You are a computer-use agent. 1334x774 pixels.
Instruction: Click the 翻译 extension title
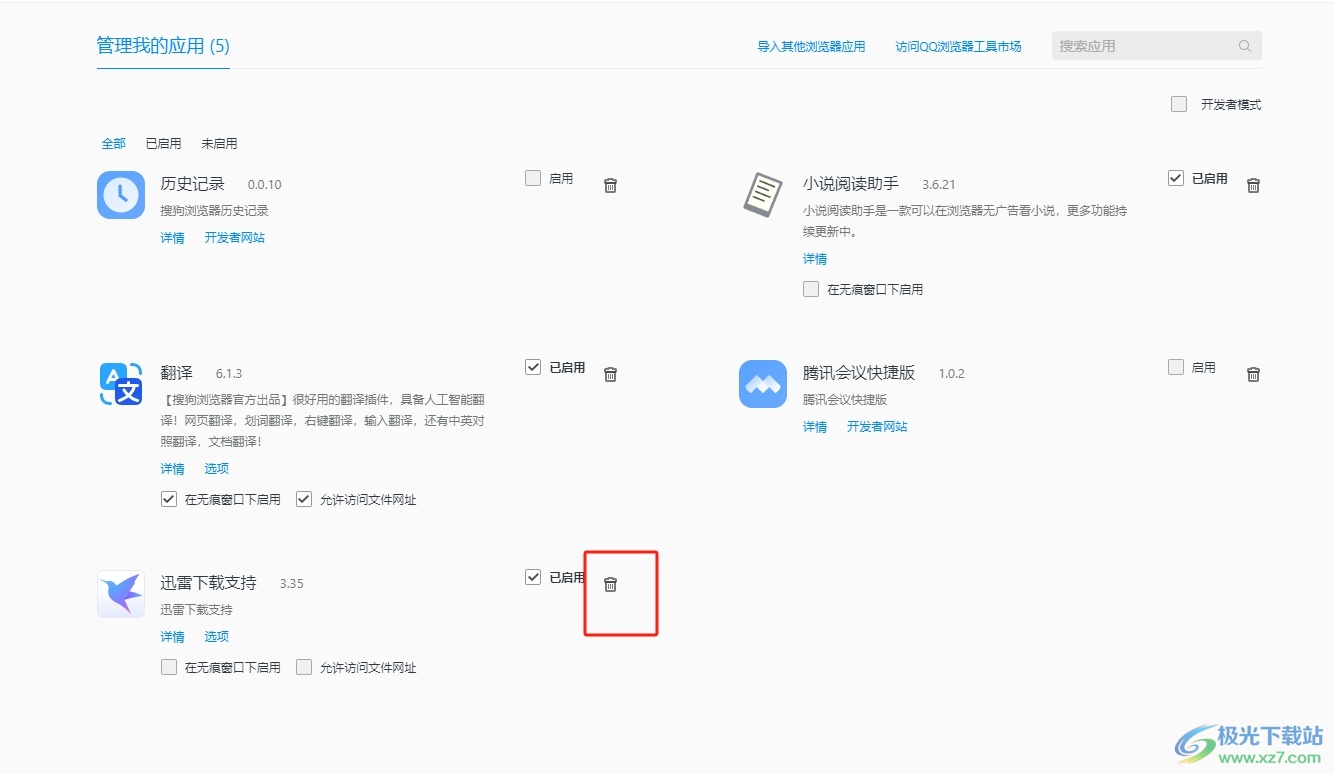(177, 373)
